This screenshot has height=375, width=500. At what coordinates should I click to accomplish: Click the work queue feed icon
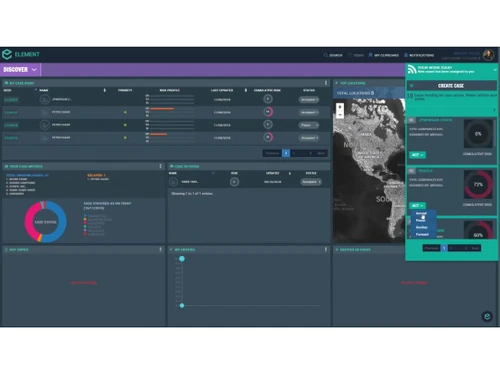412,69
